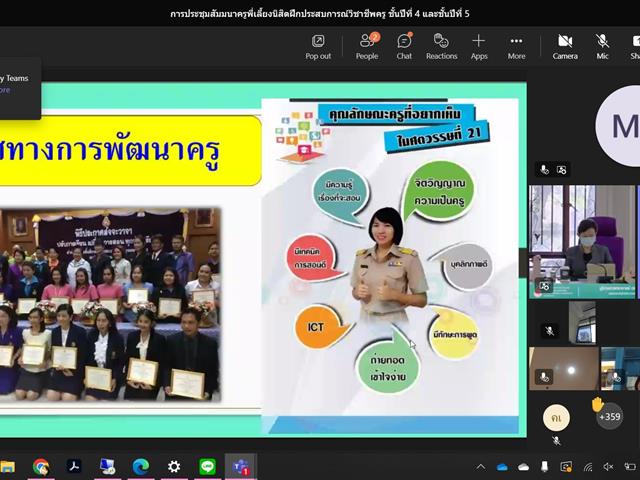Image resolution: width=640 pixels, height=480 pixels.
Task: Click the pin icon beside M's mic icon
Action: tap(562, 170)
